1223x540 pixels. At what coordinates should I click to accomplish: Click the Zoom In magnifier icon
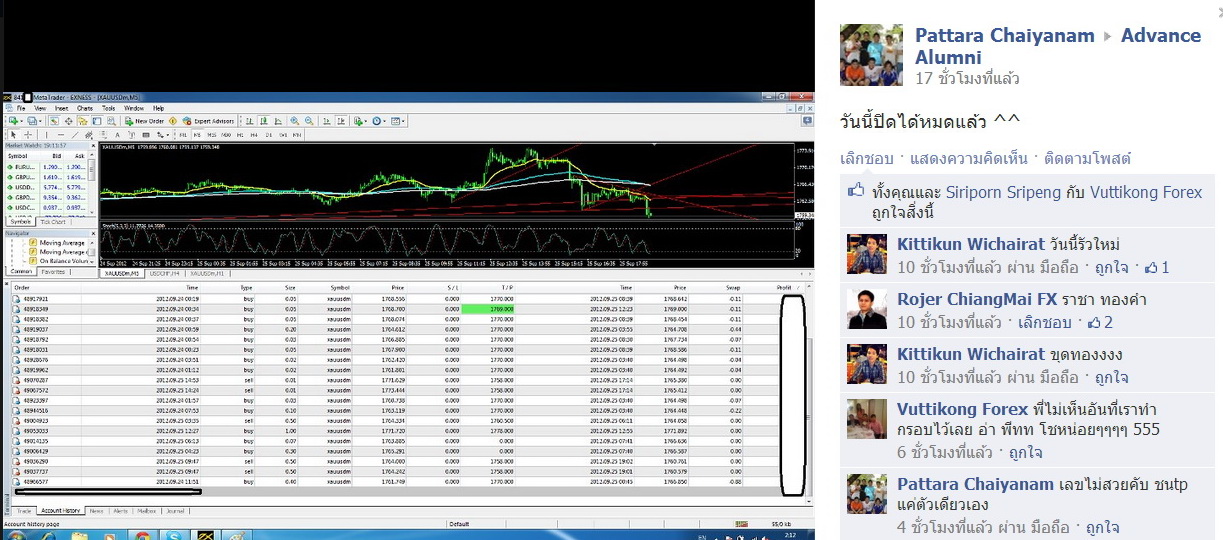pos(294,121)
